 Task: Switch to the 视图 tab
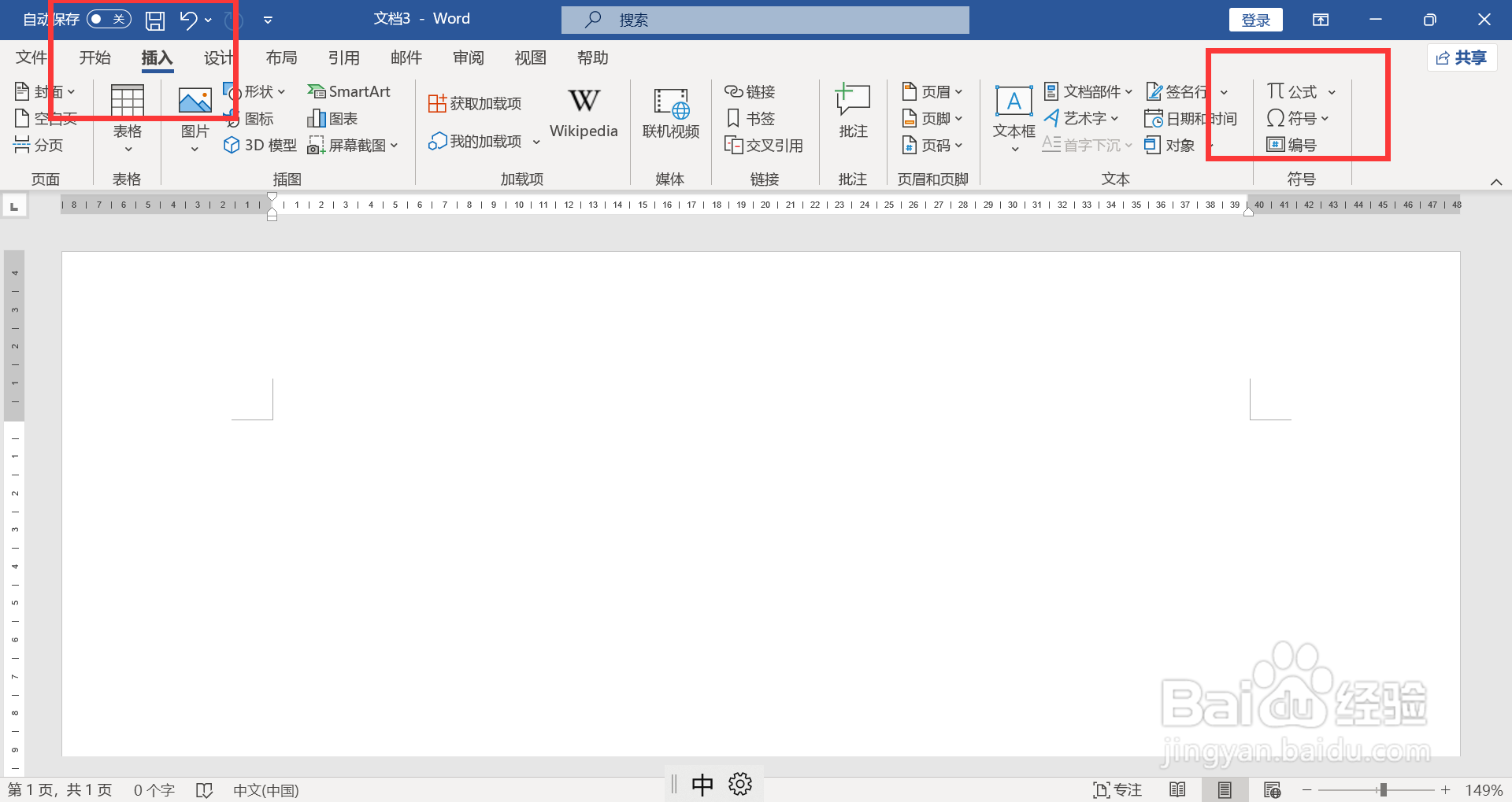[x=531, y=57]
